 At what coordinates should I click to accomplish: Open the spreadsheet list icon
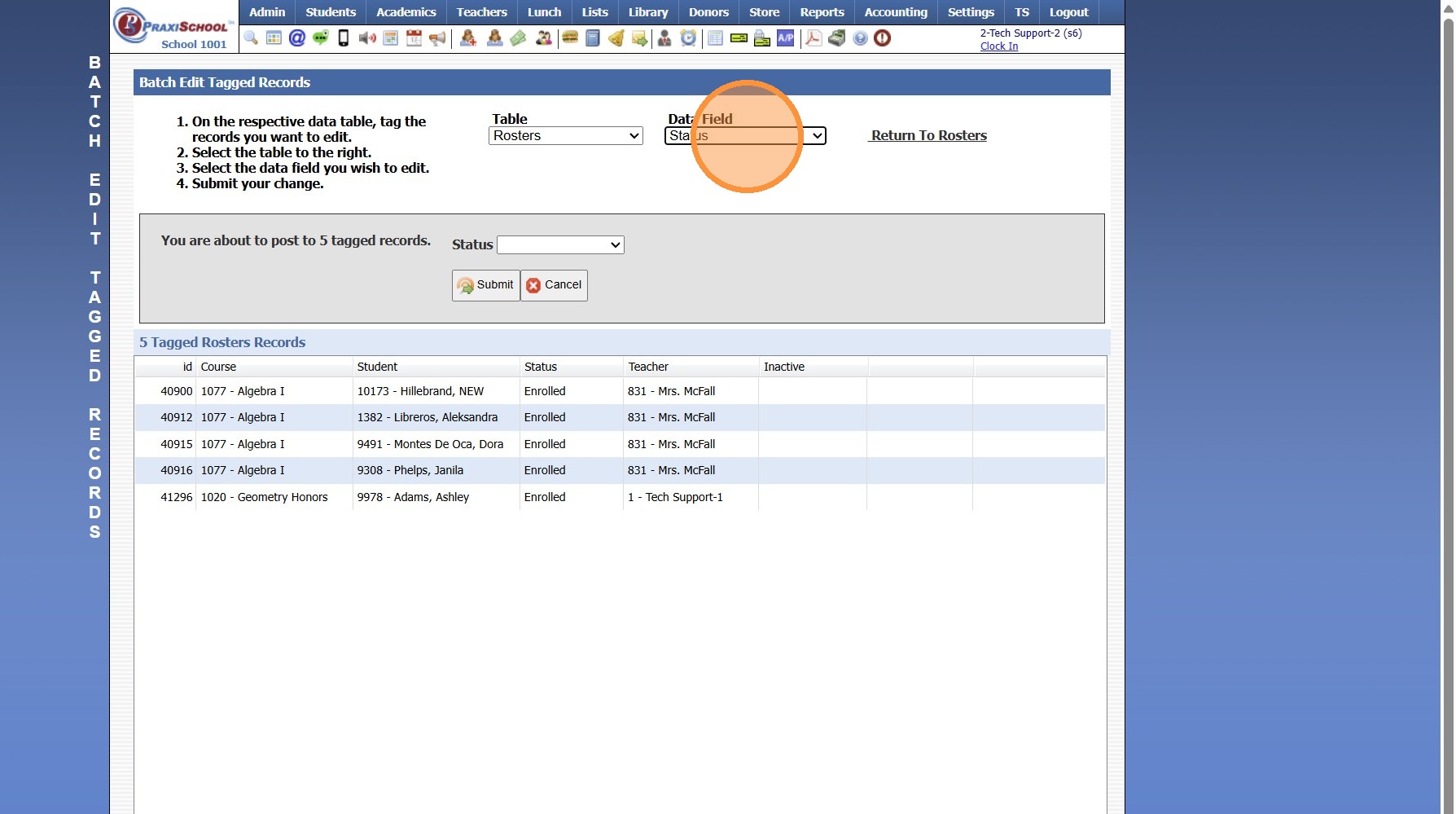click(x=715, y=38)
